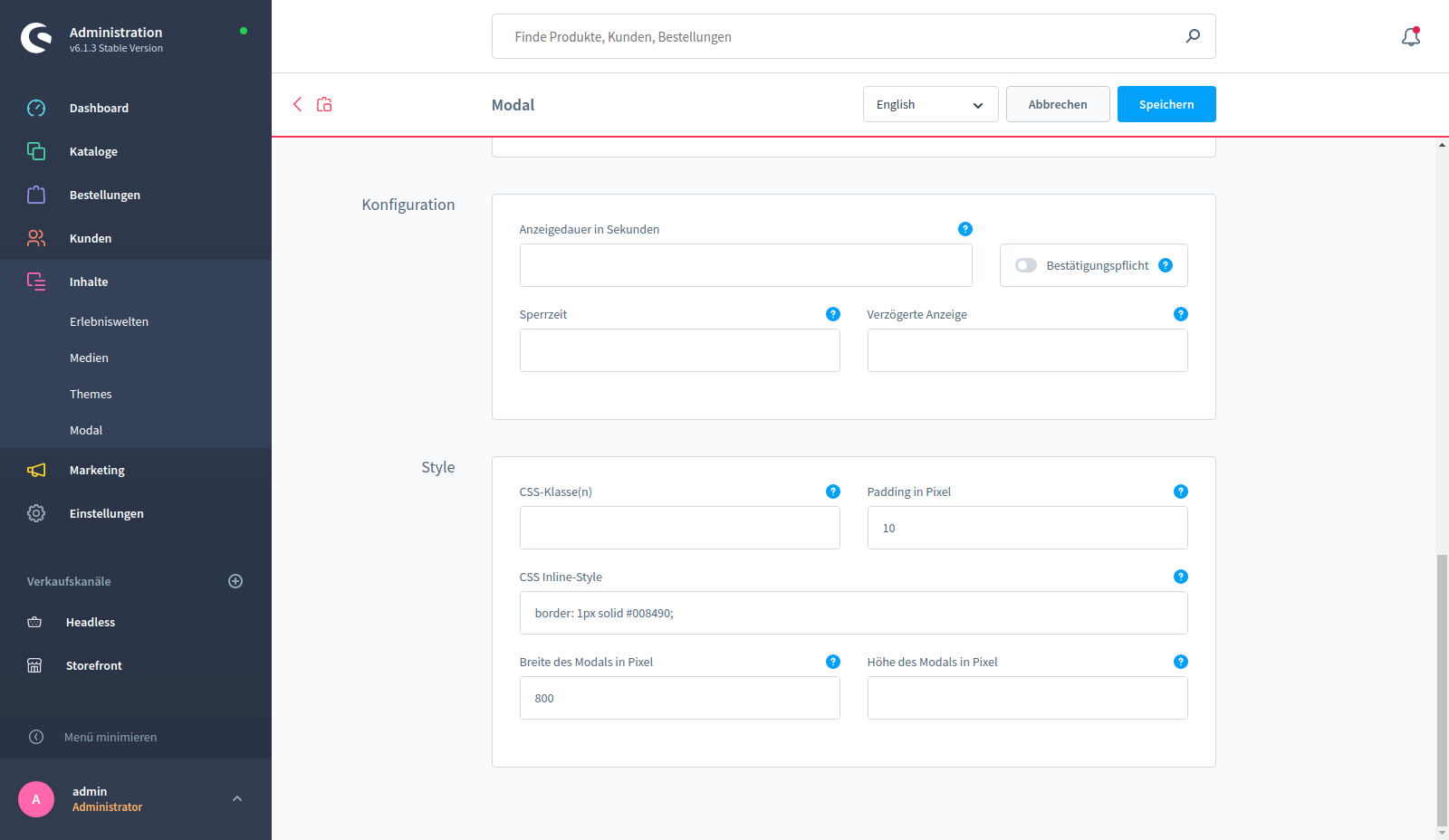Click the Shopware logo

[x=36, y=38]
